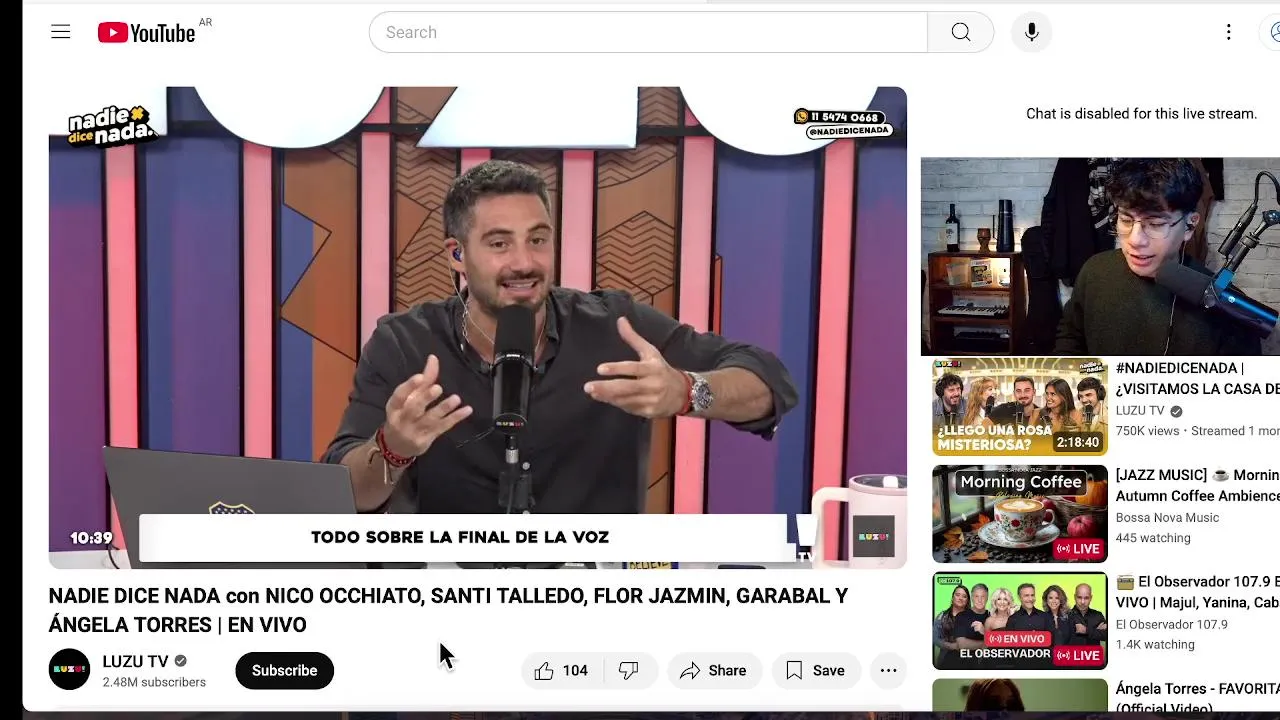
Task: Open the ¿Llegó una rosa misteriosa? thumbnail
Action: click(1020, 407)
